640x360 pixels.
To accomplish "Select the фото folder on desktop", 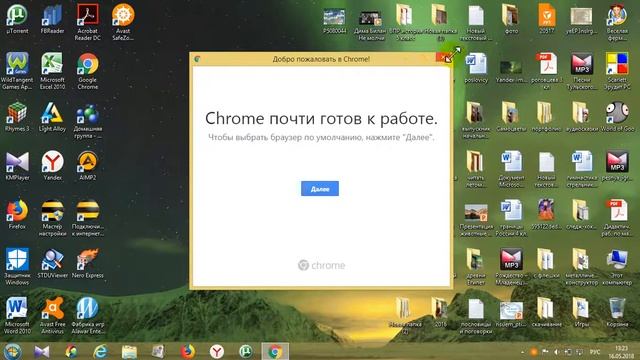I will pos(511,19).
